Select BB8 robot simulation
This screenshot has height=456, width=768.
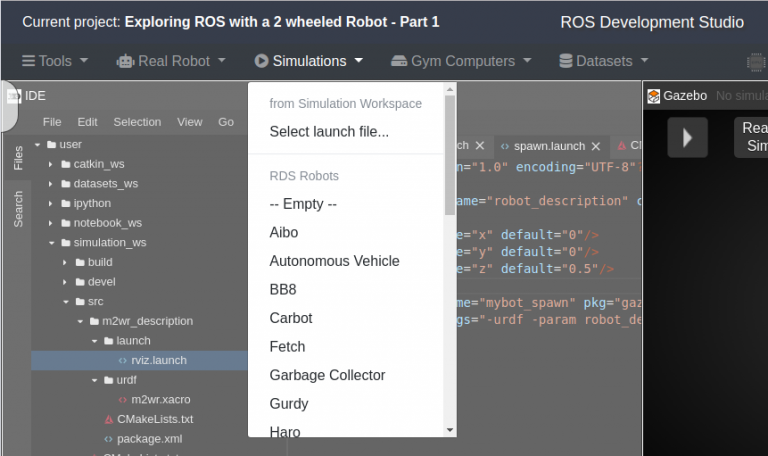pos(283,289)
